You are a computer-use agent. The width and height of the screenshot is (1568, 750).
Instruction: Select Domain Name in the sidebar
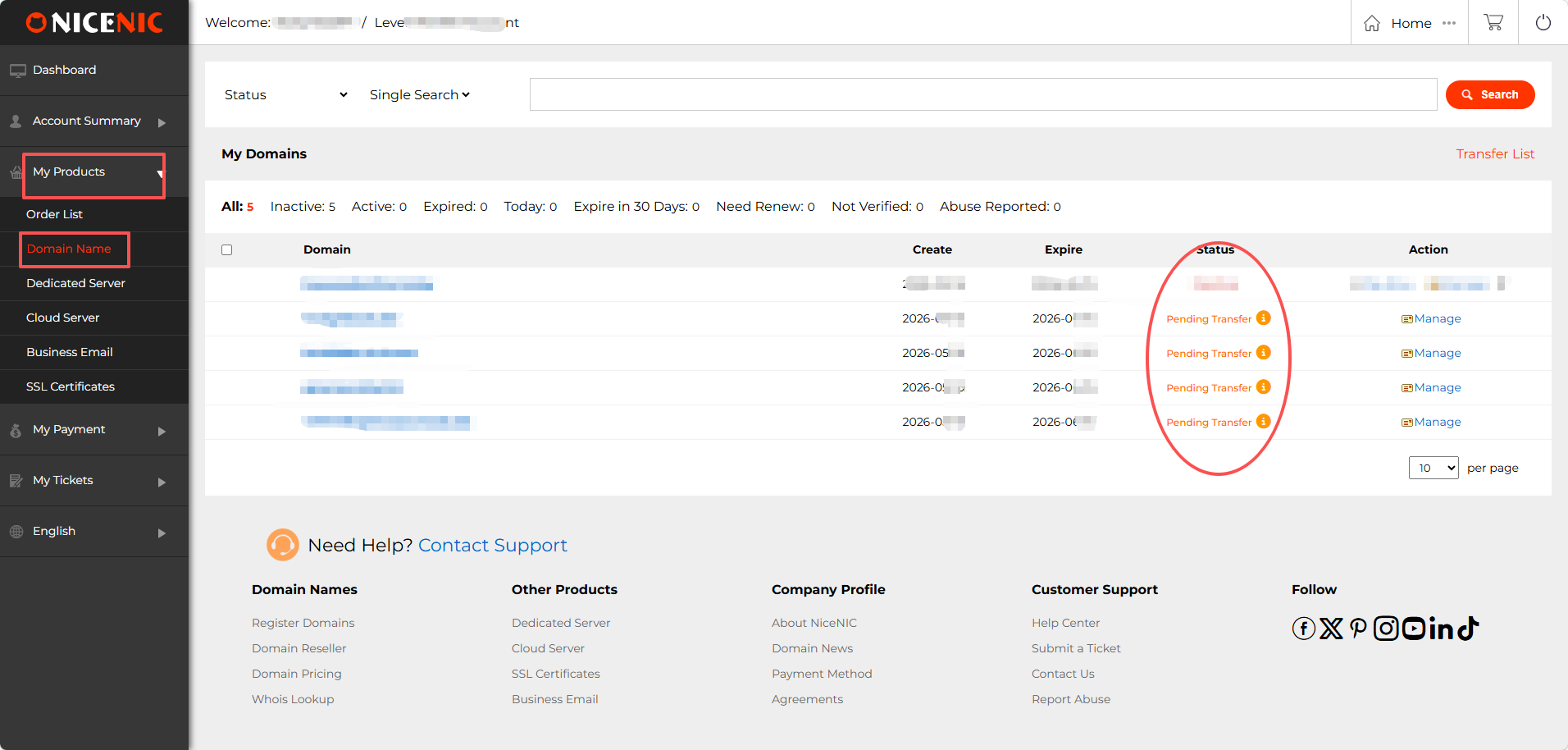69,249
